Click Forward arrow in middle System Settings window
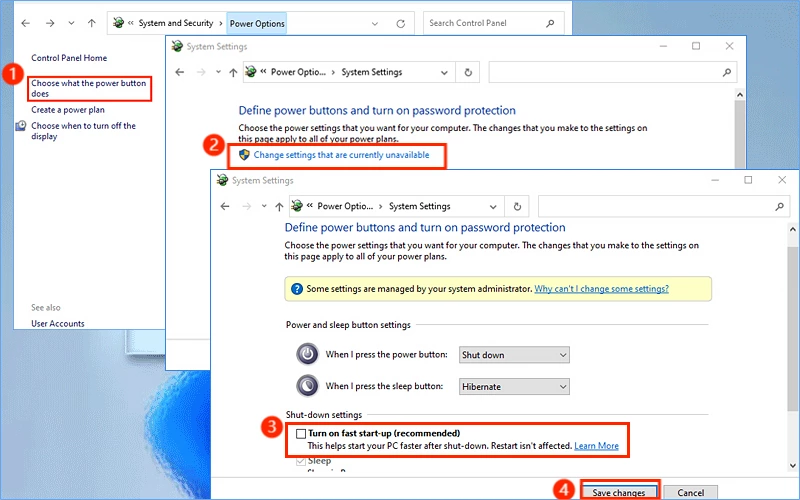This screenshot has height=500, width=800. pos(202,72)
